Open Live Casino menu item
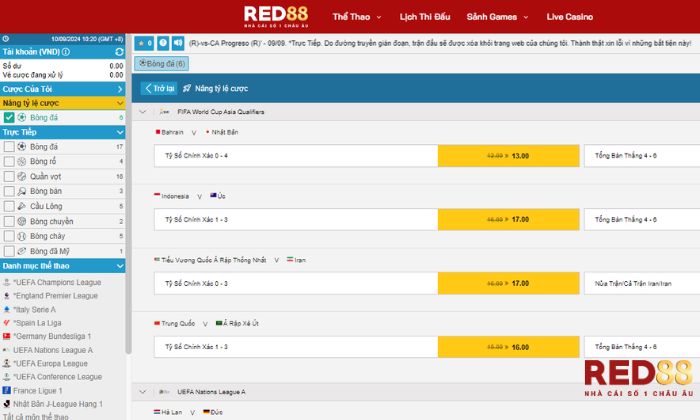The width and height of the screenshot is (700, 420). [570, 17]
